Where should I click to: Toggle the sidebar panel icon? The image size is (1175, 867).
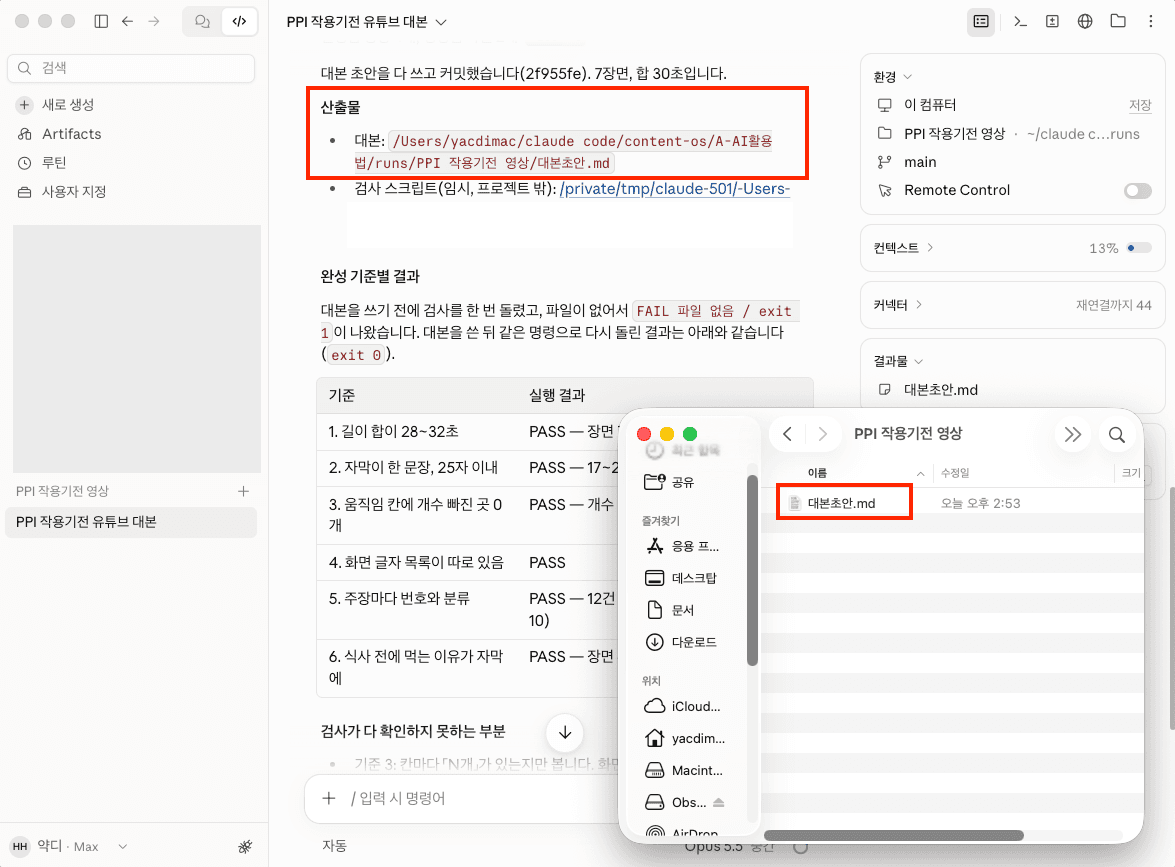[x=101, y=22]
